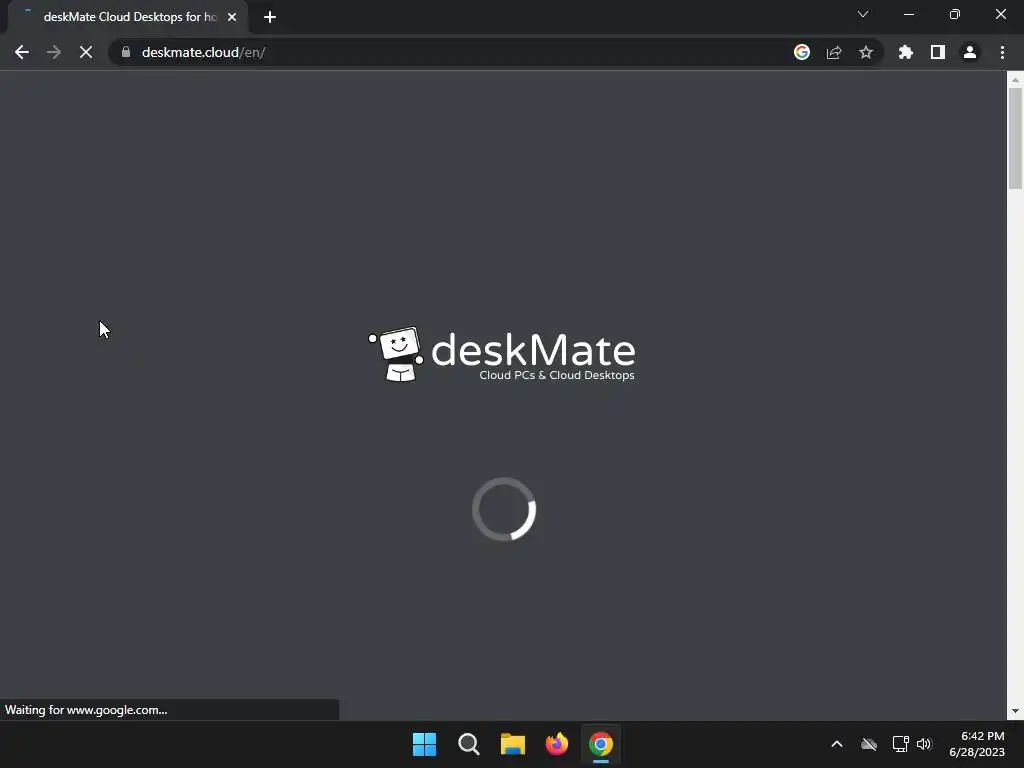Open Windows Search from the taskbar
Image resolution: width=1024 pixels, height=768 pixels.
click(468, 744)
